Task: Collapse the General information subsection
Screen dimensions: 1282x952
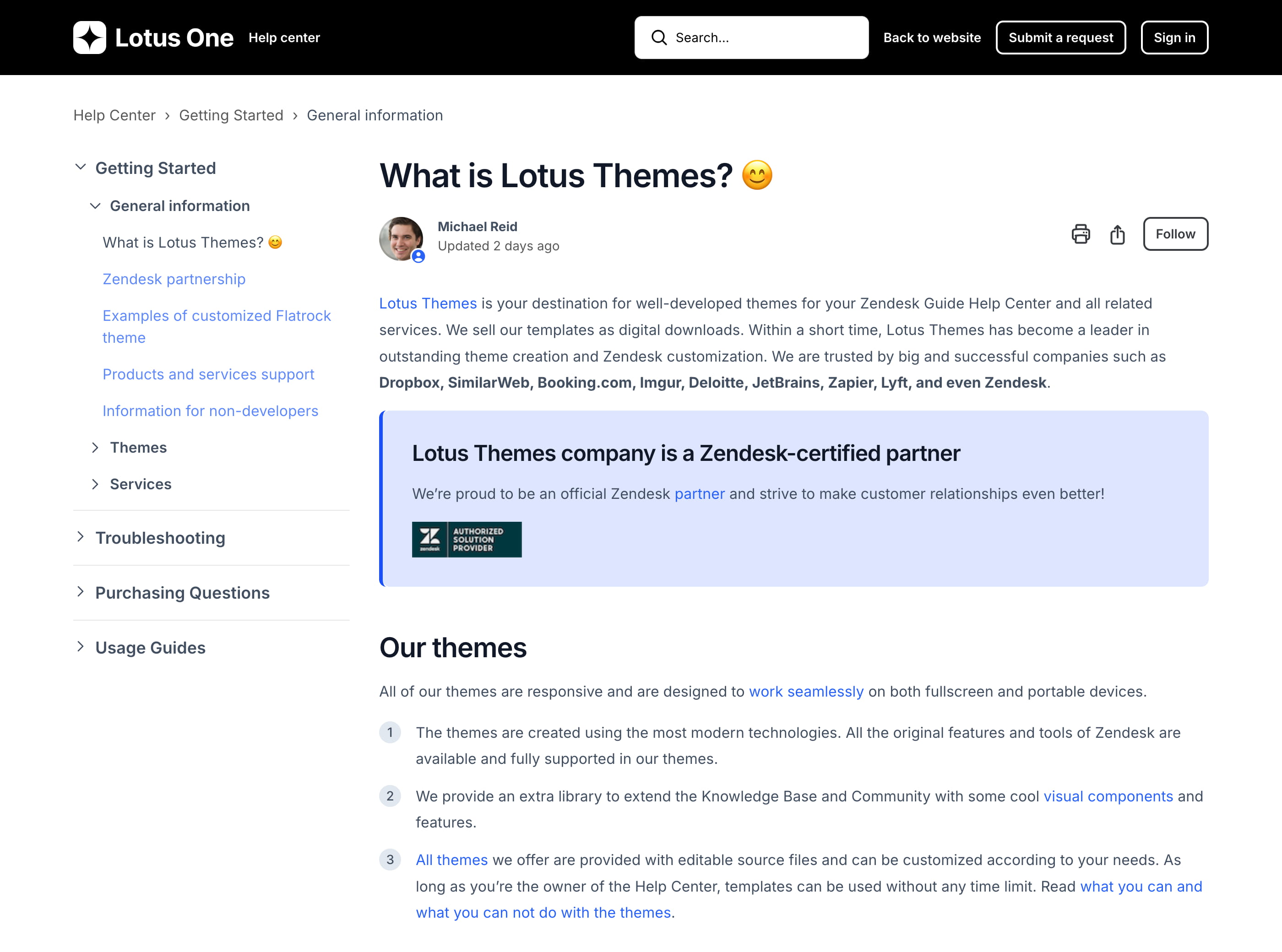Action: pos(95,206)
